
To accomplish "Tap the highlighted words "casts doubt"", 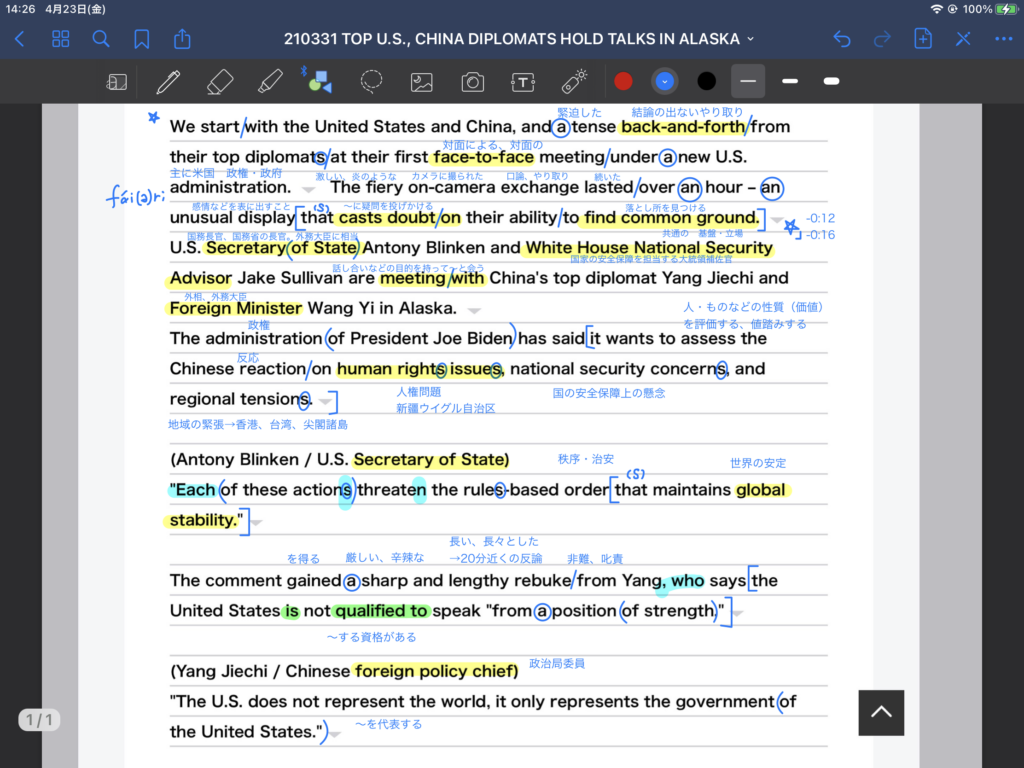I will tap(387, 217).
